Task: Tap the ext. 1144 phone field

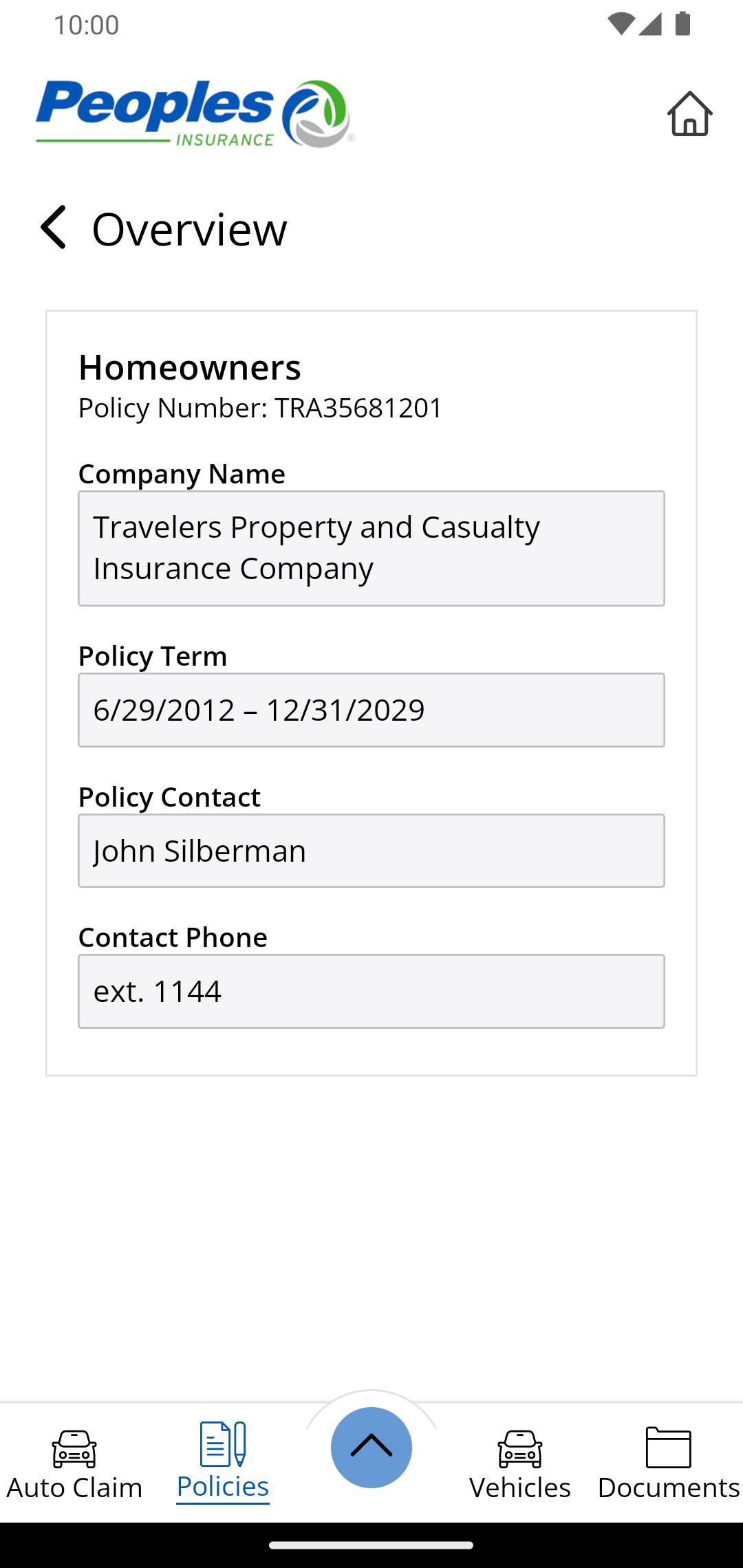Action: pos(371,991)
